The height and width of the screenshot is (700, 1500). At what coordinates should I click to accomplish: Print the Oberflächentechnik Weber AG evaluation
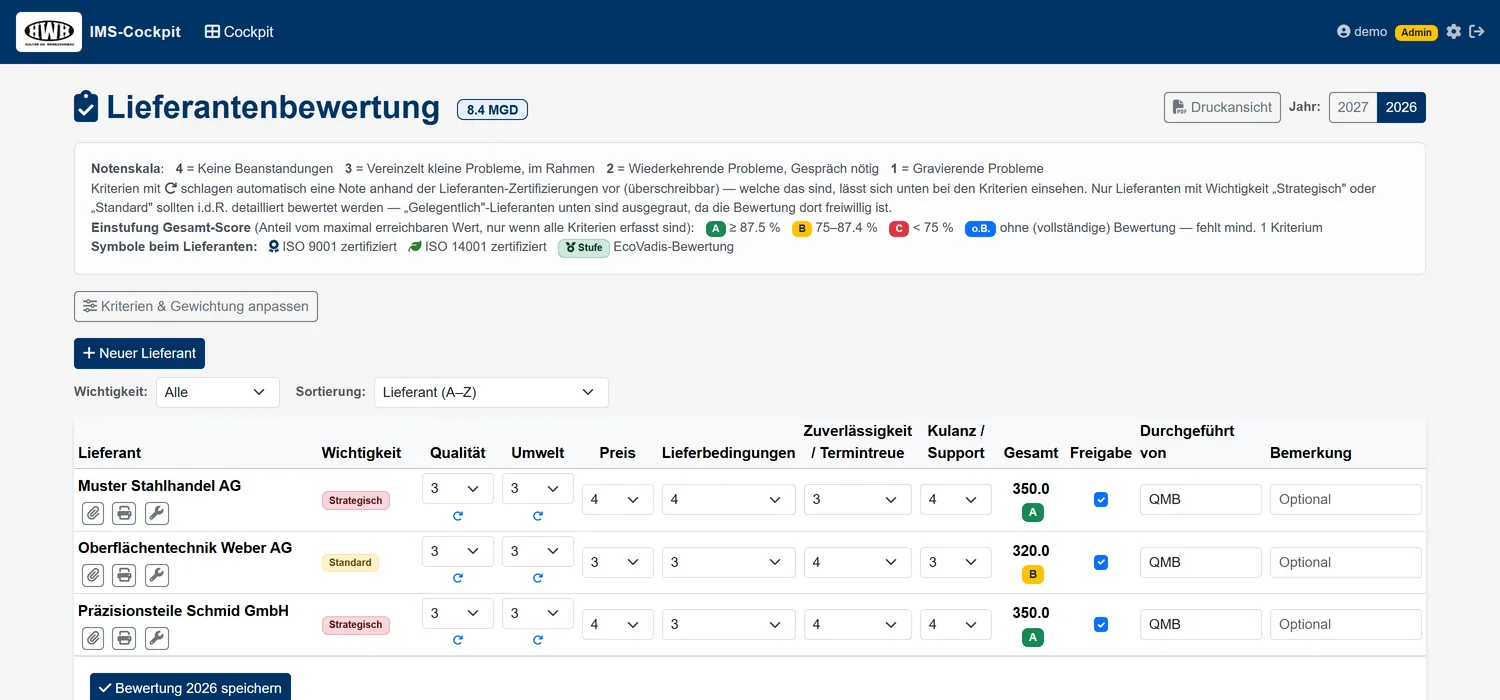[x=124, y=575]
